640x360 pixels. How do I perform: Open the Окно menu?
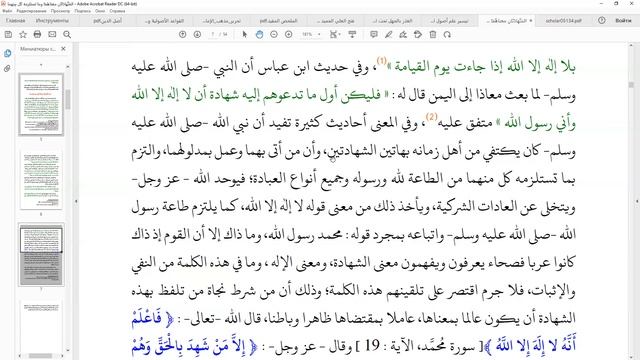(x=100, y=11)
